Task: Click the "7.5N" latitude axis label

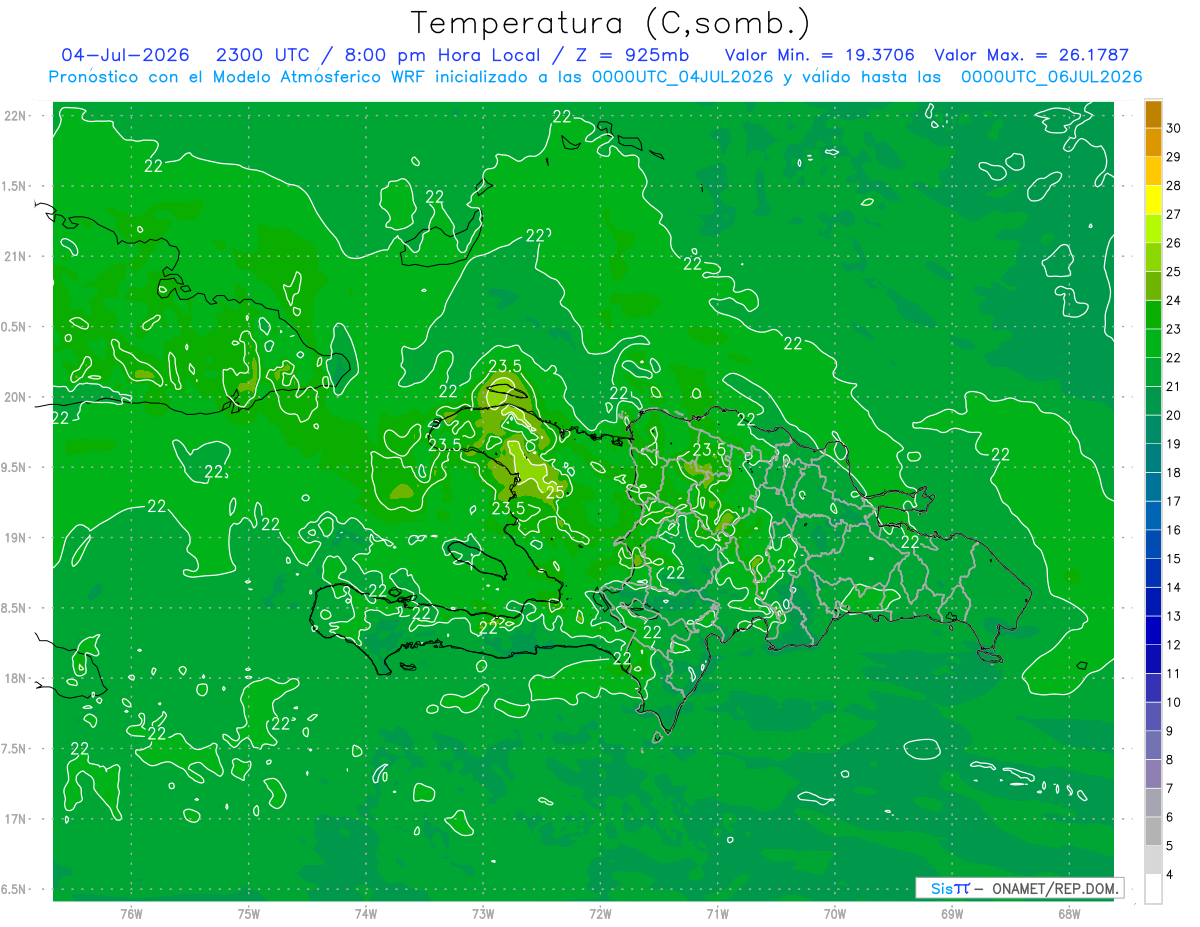Action: click(x=15, y=749)
